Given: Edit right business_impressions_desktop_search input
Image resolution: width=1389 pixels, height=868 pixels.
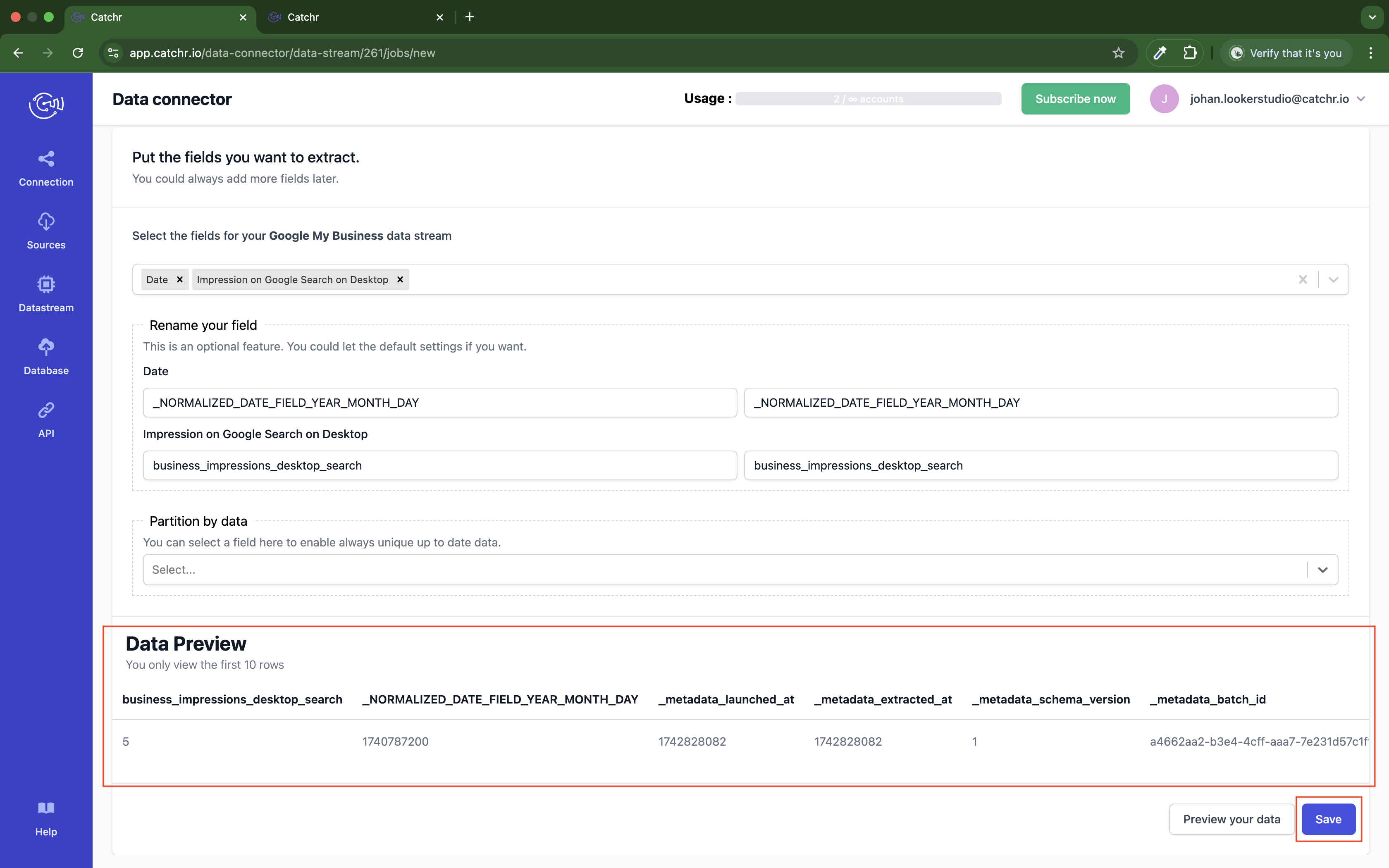Looking at the screenshot, I should tap(1041, 465).
